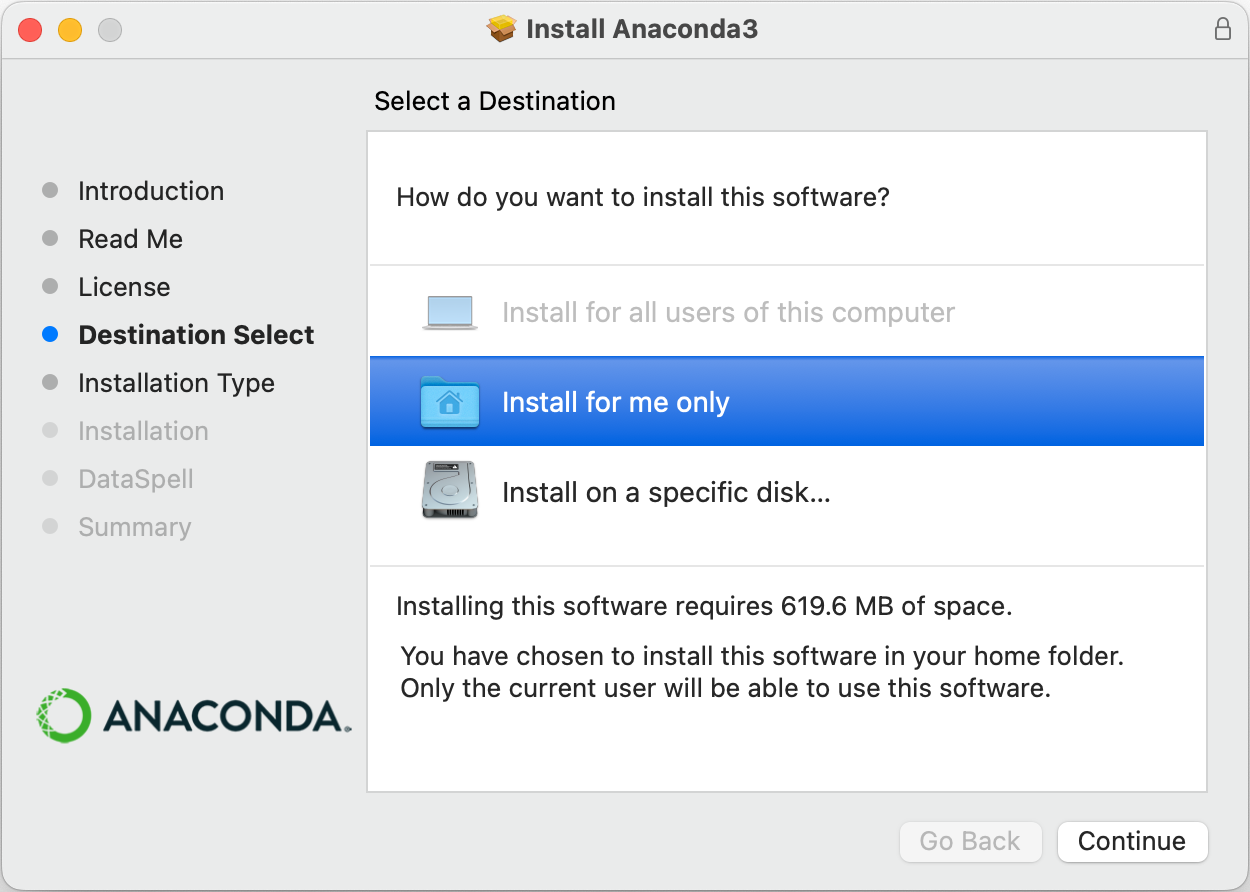Click the Introduction step bullet

pyautogui.click(x=50, y=191)
